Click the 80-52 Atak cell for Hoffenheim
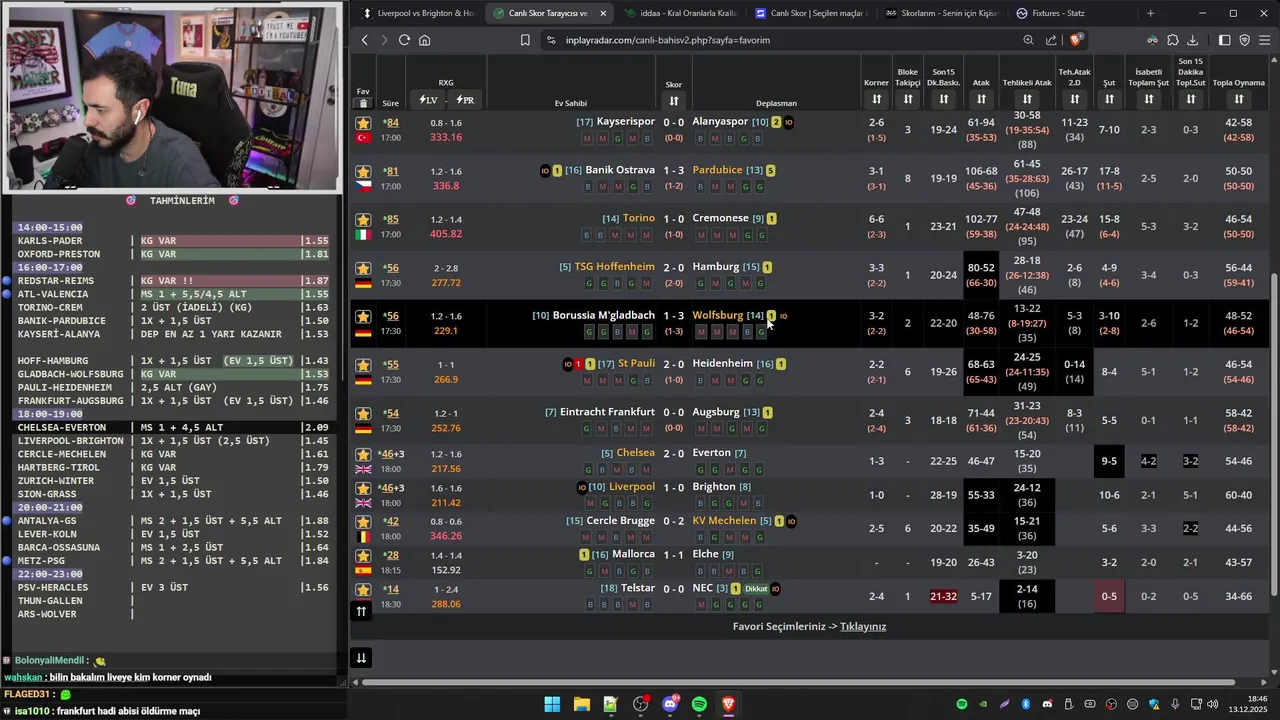This screenshot has width=1280, height=720. (981, 275)
